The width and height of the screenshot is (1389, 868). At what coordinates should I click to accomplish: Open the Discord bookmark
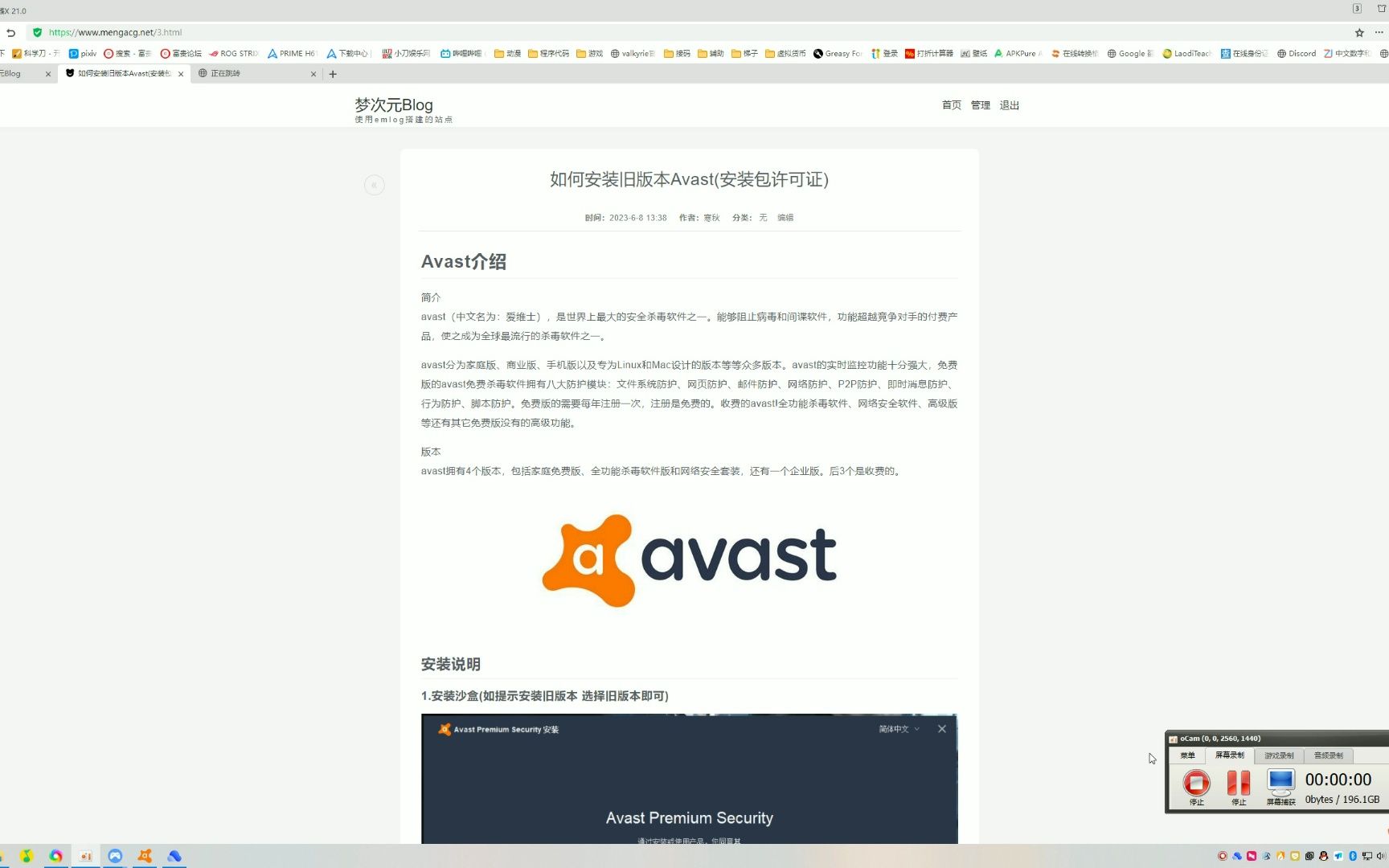1297,54
